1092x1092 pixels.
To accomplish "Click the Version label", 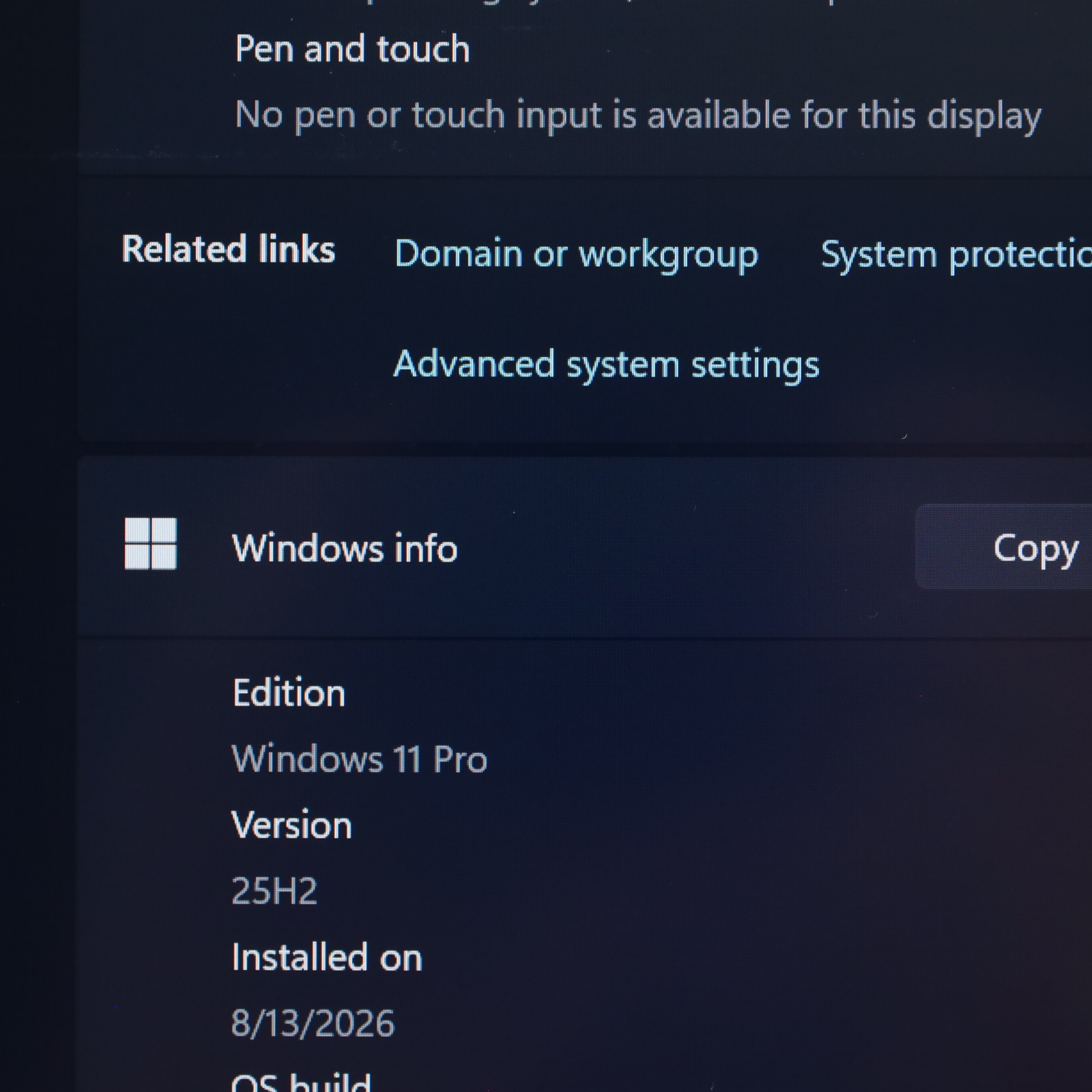I will tap(291, 825).
